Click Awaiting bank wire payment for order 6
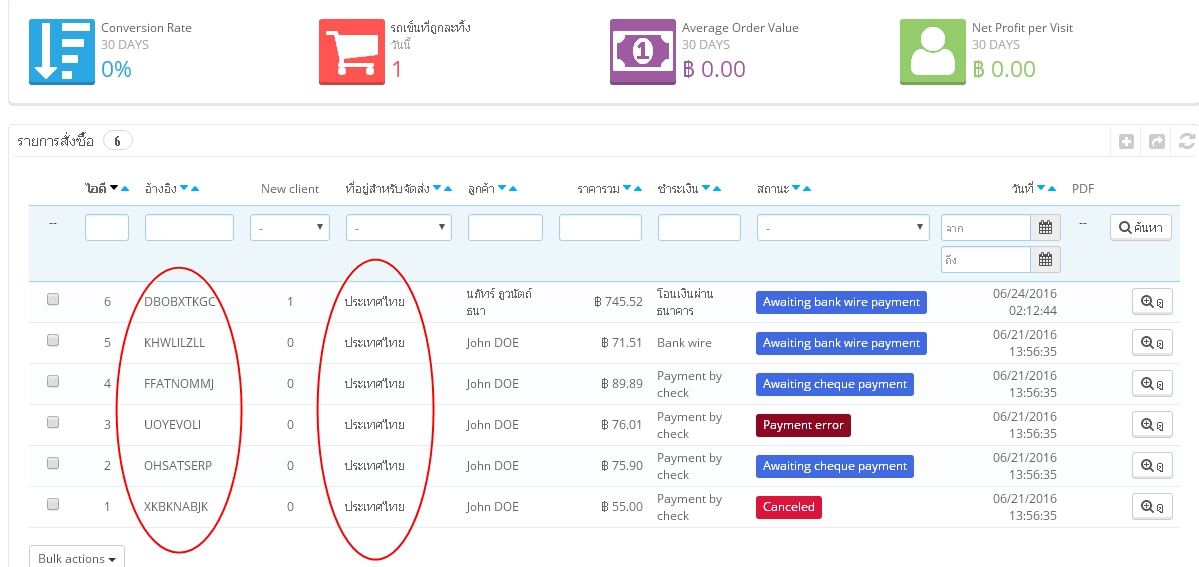The width and height of the screenshot is (1199, 567). [x=841, y=302]
